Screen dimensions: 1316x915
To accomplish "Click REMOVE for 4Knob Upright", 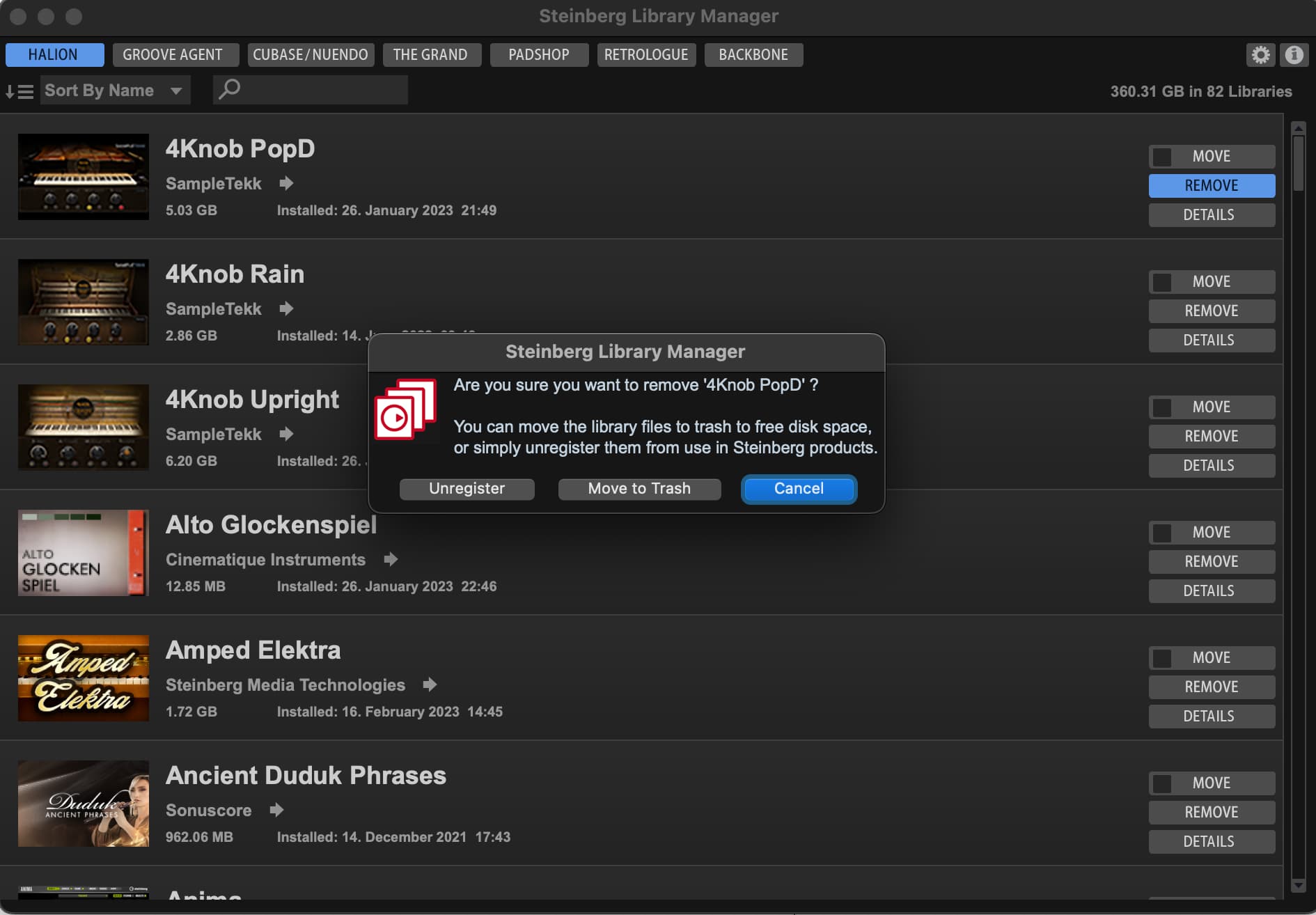I will click(1212, 437).
